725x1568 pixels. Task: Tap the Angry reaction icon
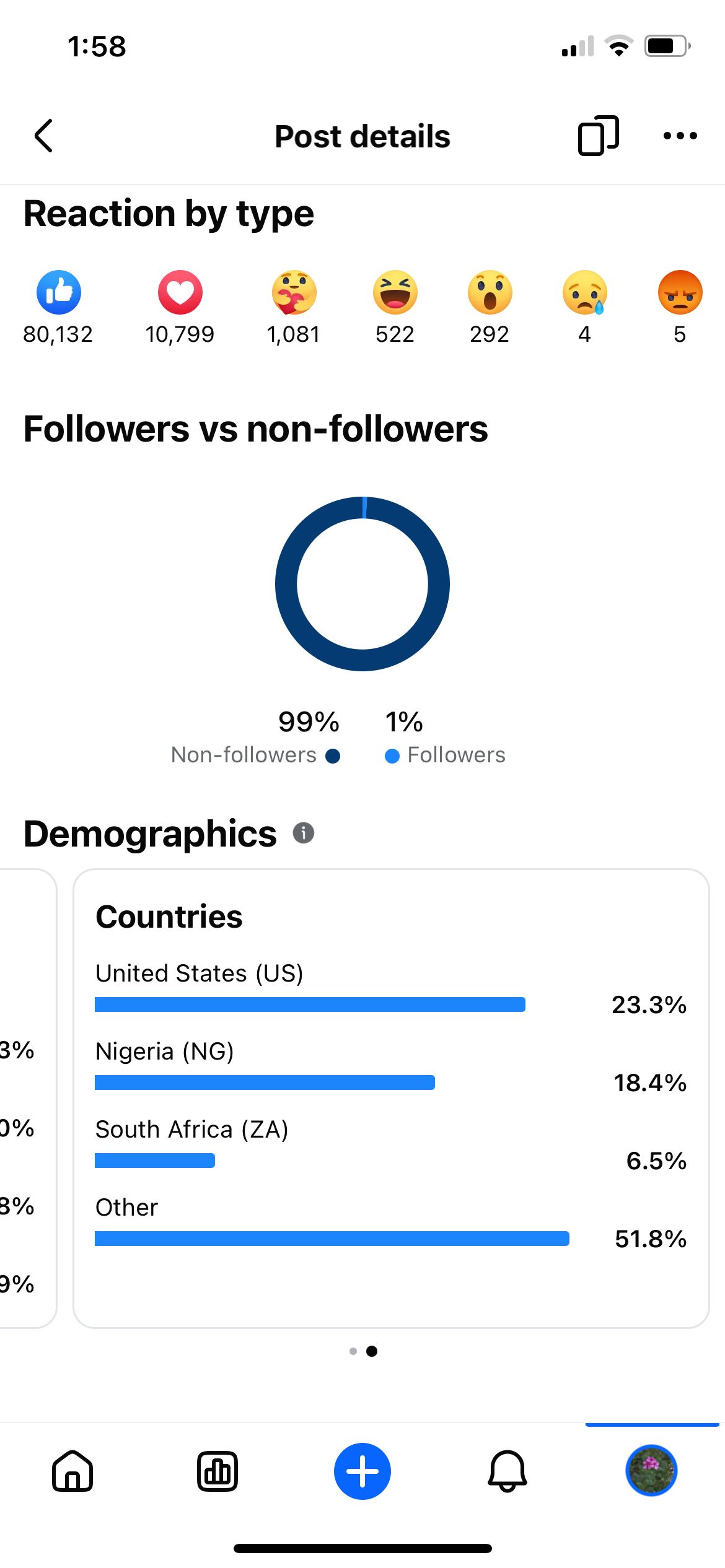680,292
